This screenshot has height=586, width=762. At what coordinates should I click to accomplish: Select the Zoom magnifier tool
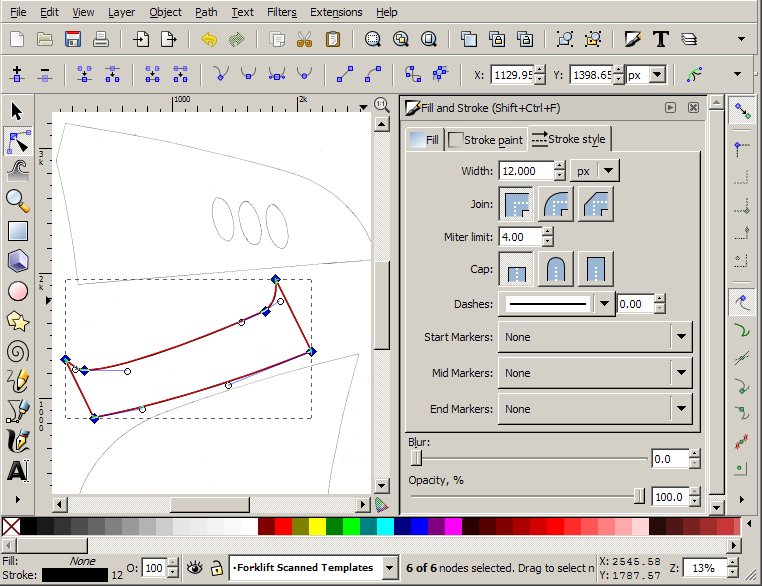coord(17,200)
